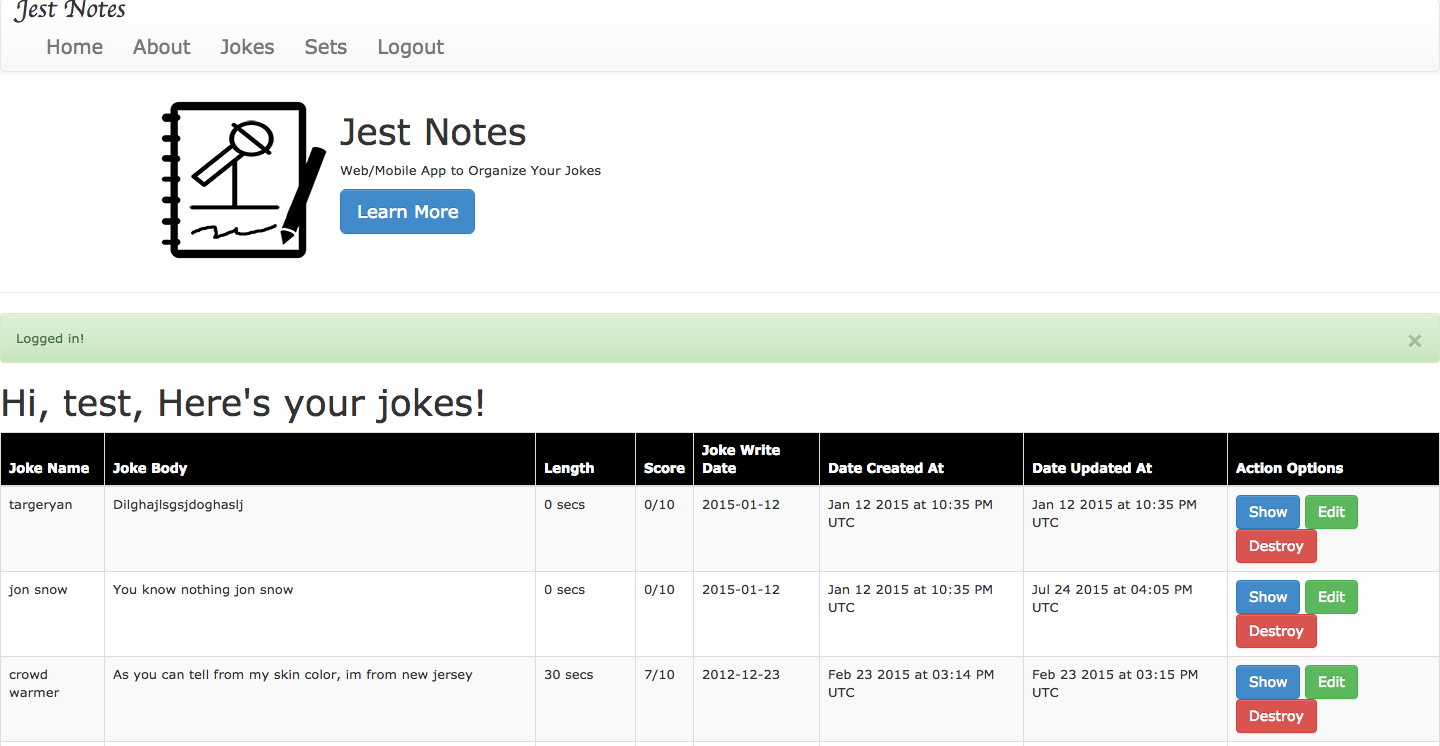Destroy the targeryan joke
The image size is (1440, 746).
click(1276, 546)
